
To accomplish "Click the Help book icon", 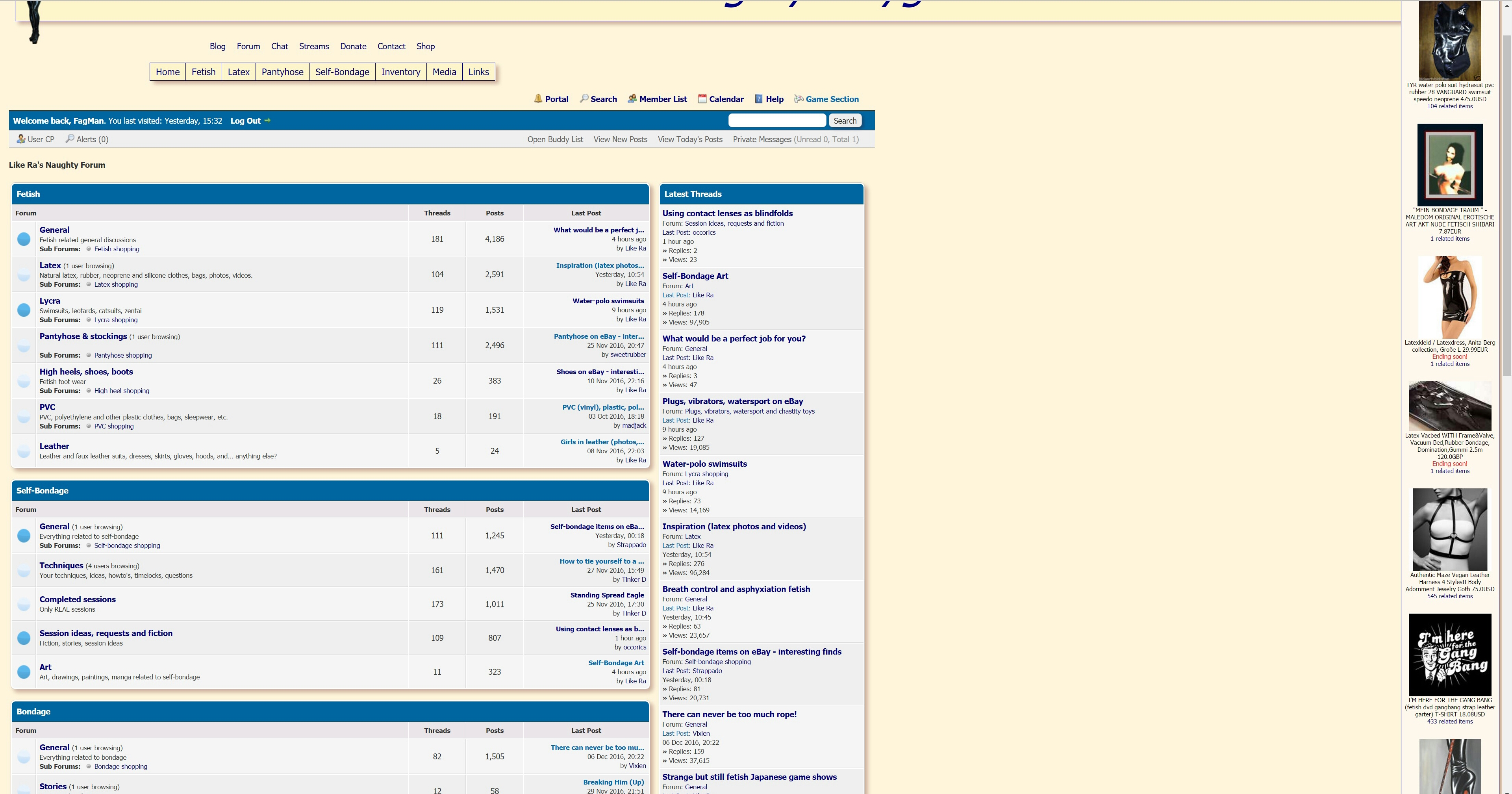I will (x=758, y=99).
